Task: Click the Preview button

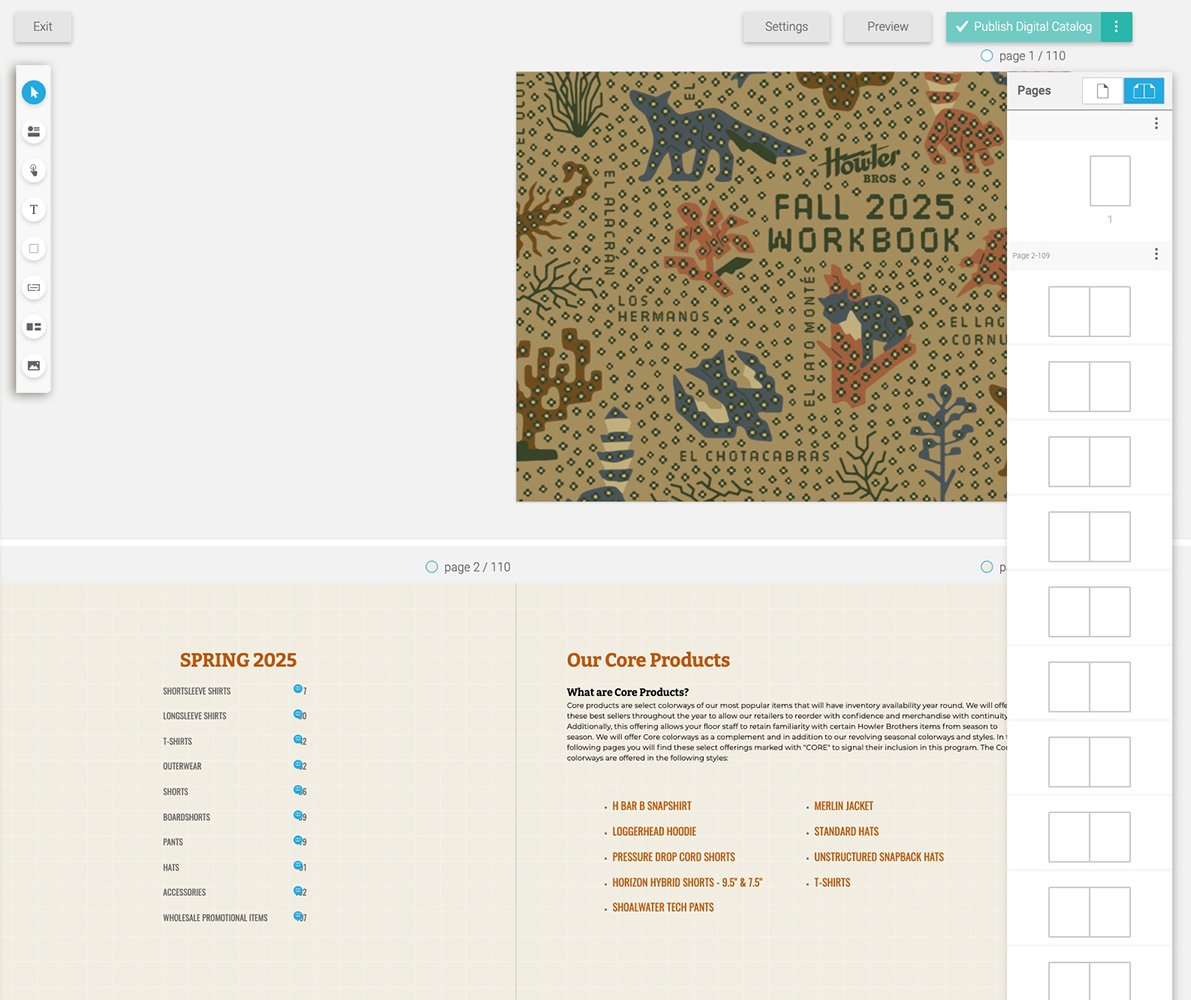Action: coord(887,27)
